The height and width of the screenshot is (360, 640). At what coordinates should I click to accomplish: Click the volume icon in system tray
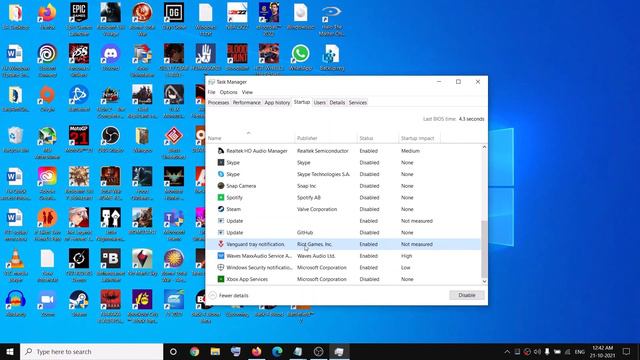coord(537,351)
